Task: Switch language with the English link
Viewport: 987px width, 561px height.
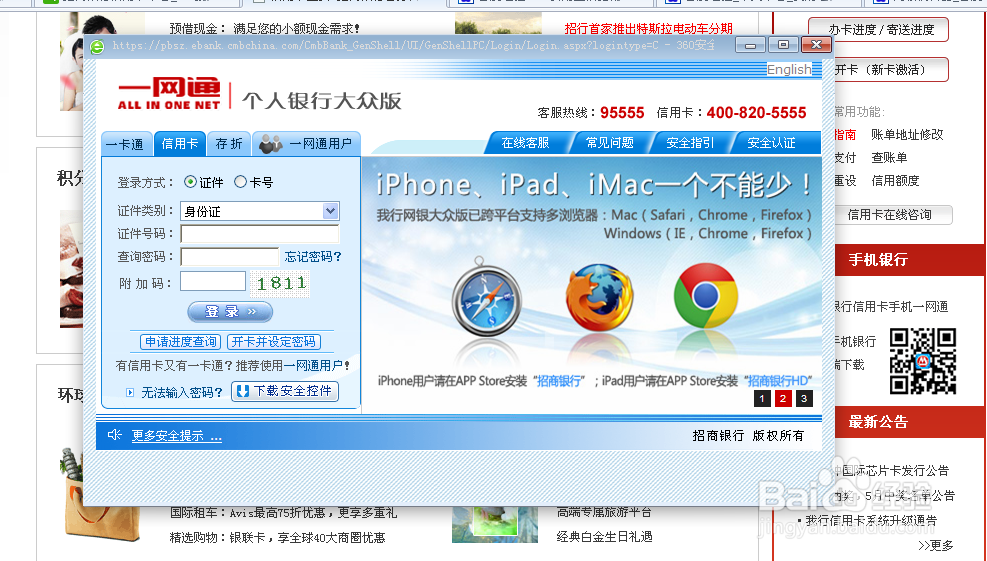Action: pyautogui.click(x=789, y=69)
